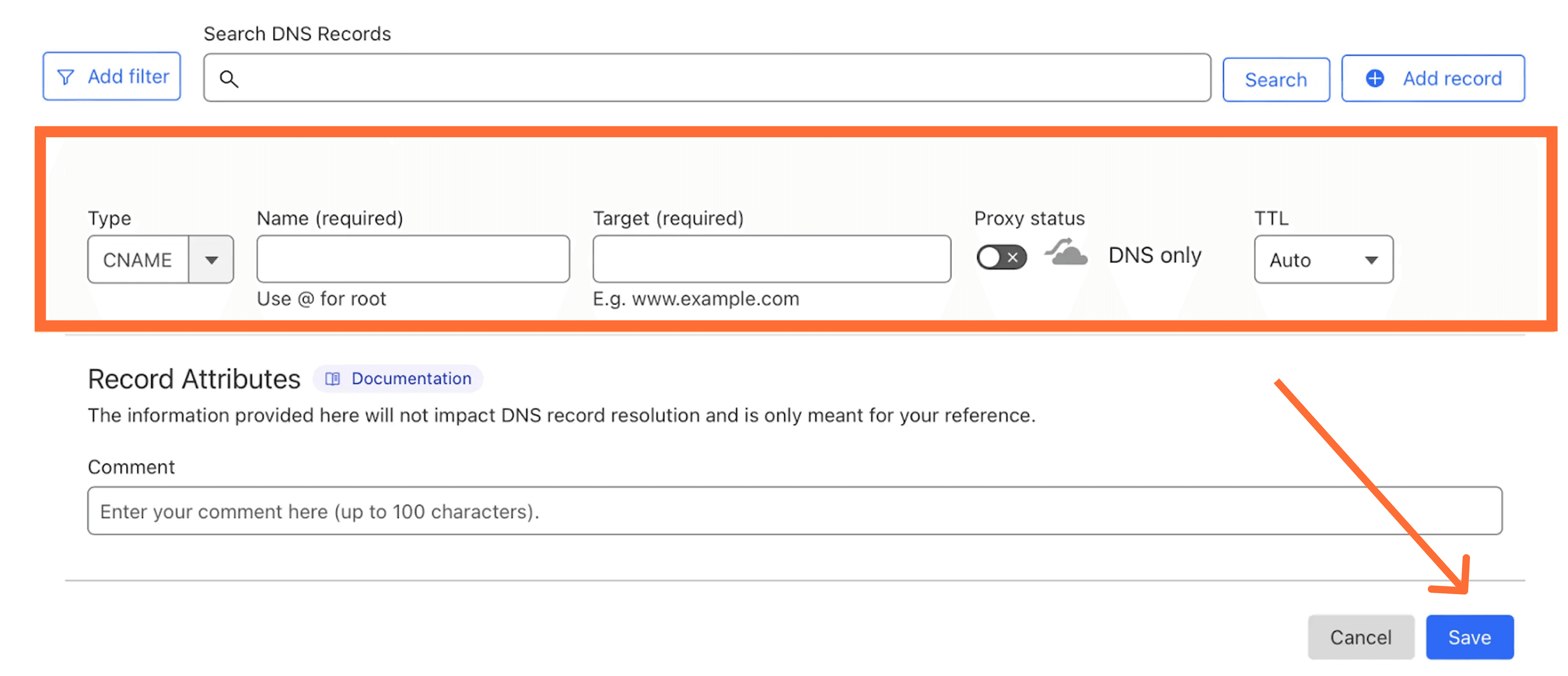Save the DNS record

(1469, 637)
